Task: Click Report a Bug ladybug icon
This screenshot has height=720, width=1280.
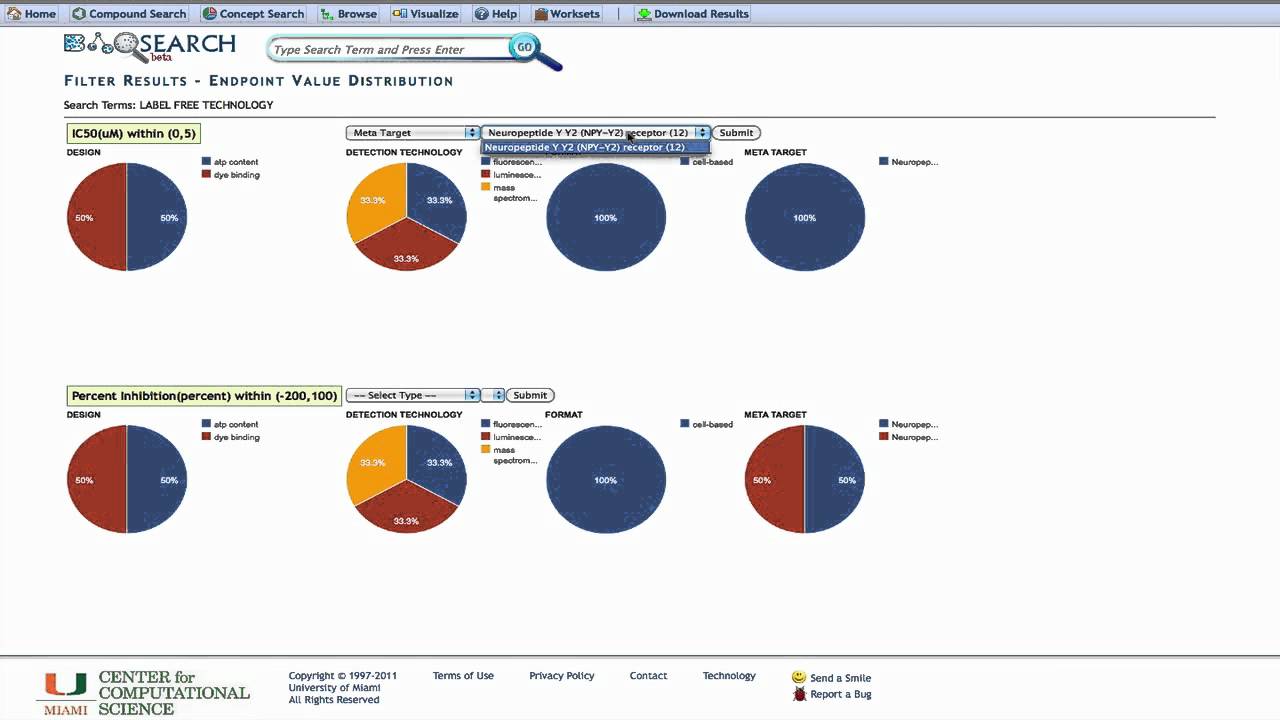Action: pyautogui.click(x=799, y=694)
